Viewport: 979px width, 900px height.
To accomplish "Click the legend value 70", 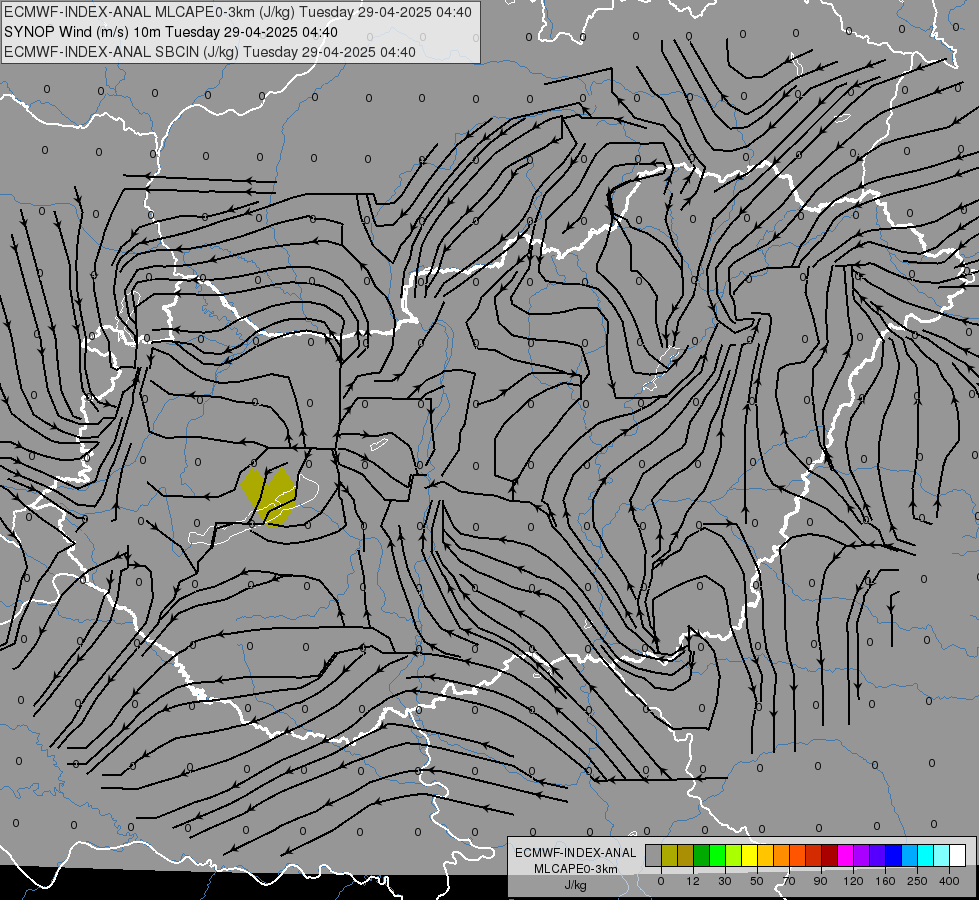I will [x=789, y=881].
